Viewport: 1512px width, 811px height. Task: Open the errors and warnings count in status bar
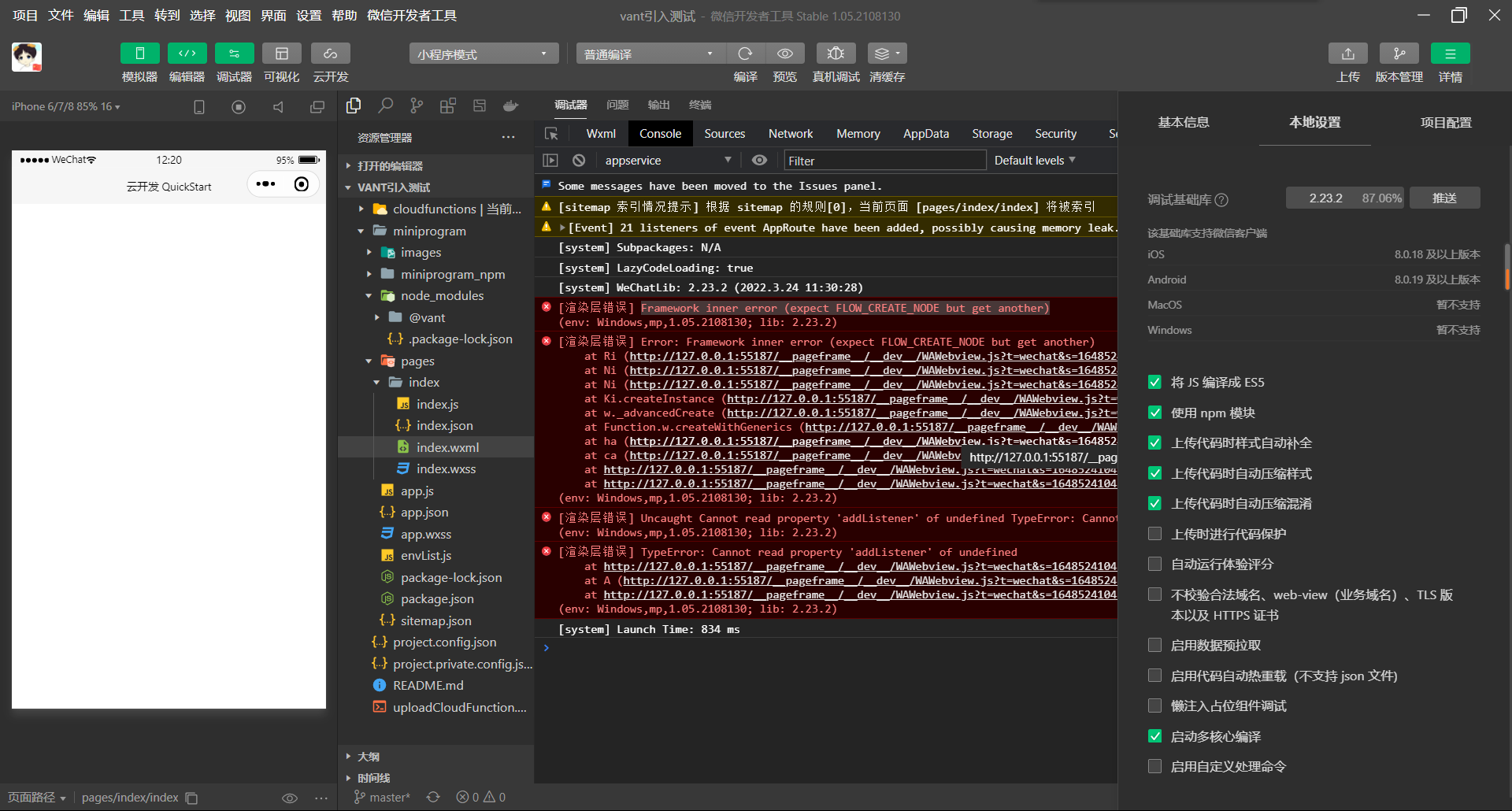tap(481, 798)
